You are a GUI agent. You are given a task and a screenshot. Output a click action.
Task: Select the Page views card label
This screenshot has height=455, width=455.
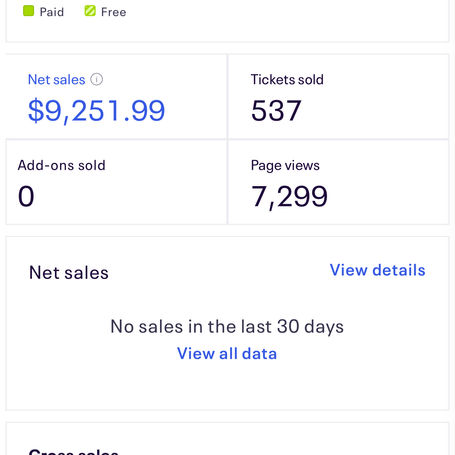tap(285, 166)
